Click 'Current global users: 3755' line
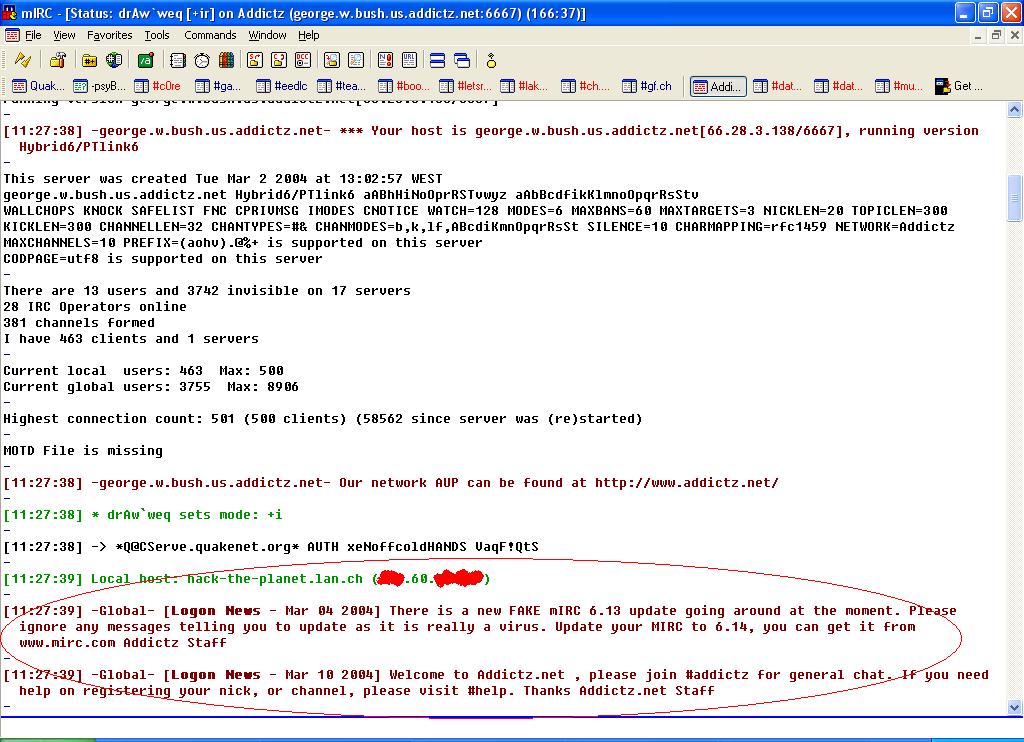This screenshot has height=742, width=1024. [x=151, y=387]
